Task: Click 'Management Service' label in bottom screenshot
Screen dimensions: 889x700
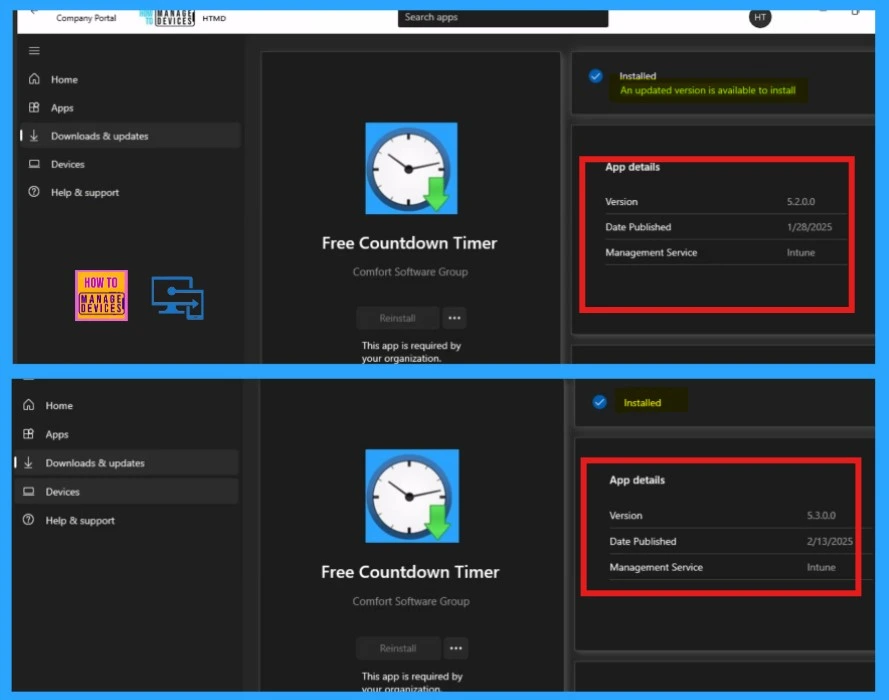Action: pos(656,567)
